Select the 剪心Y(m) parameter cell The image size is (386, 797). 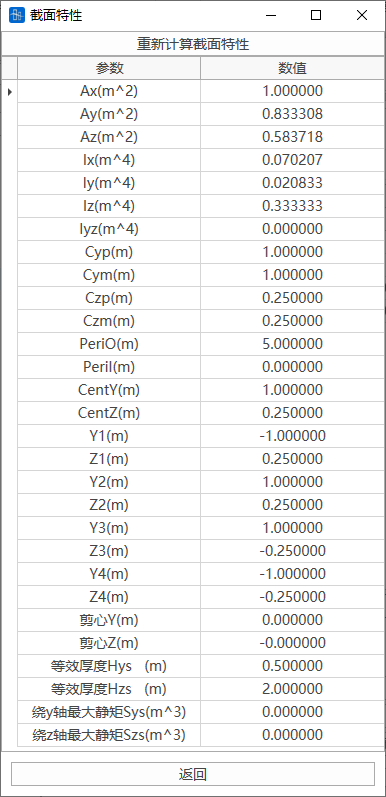point(109,620)
